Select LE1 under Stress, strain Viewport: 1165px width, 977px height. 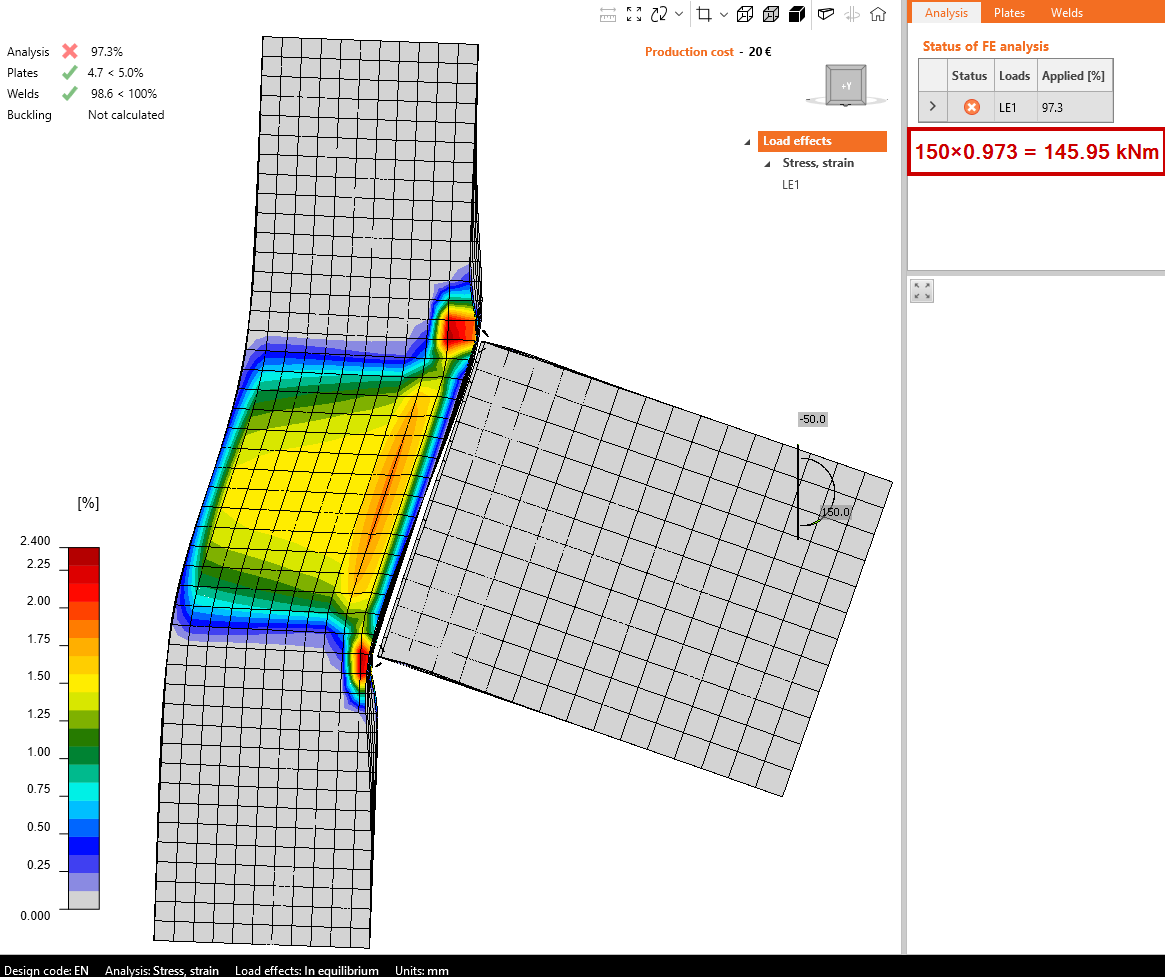pos(793,185)
